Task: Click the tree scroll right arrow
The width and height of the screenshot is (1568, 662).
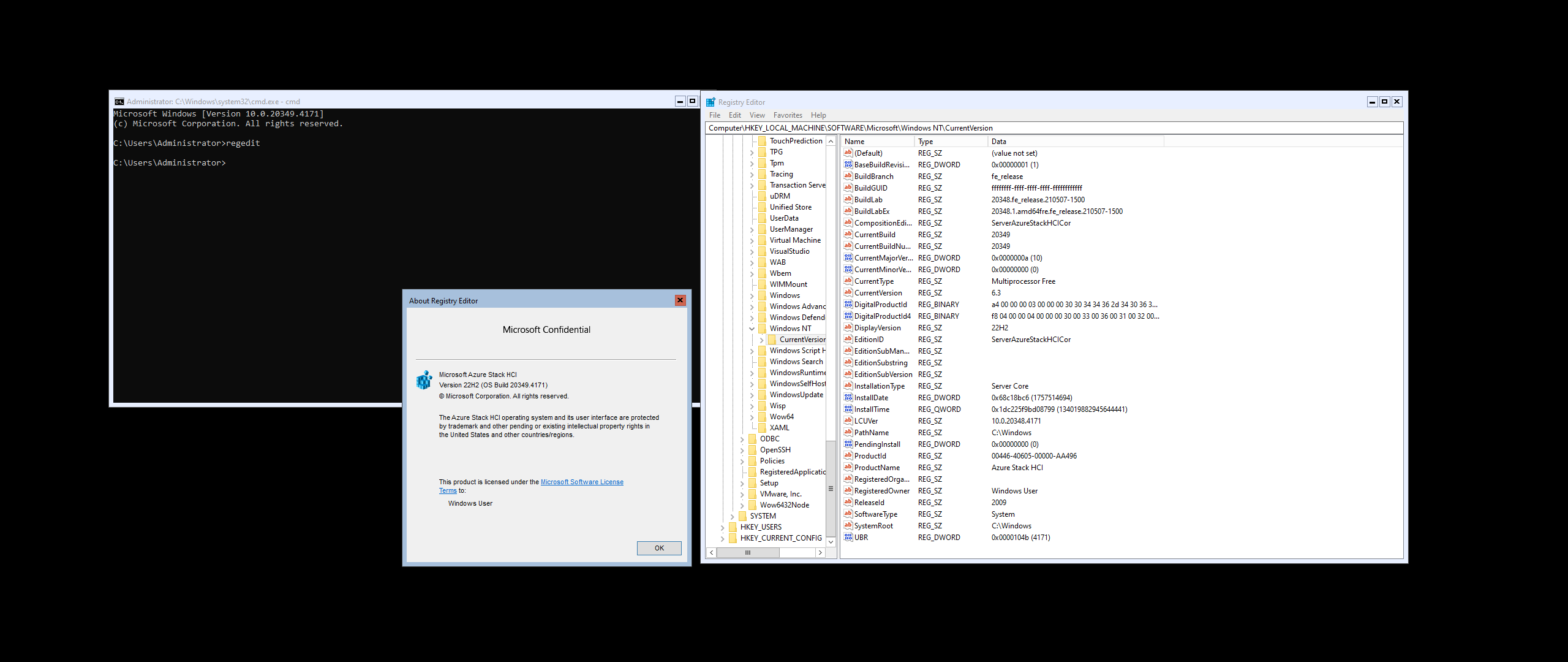Action: tap(820, 553)
